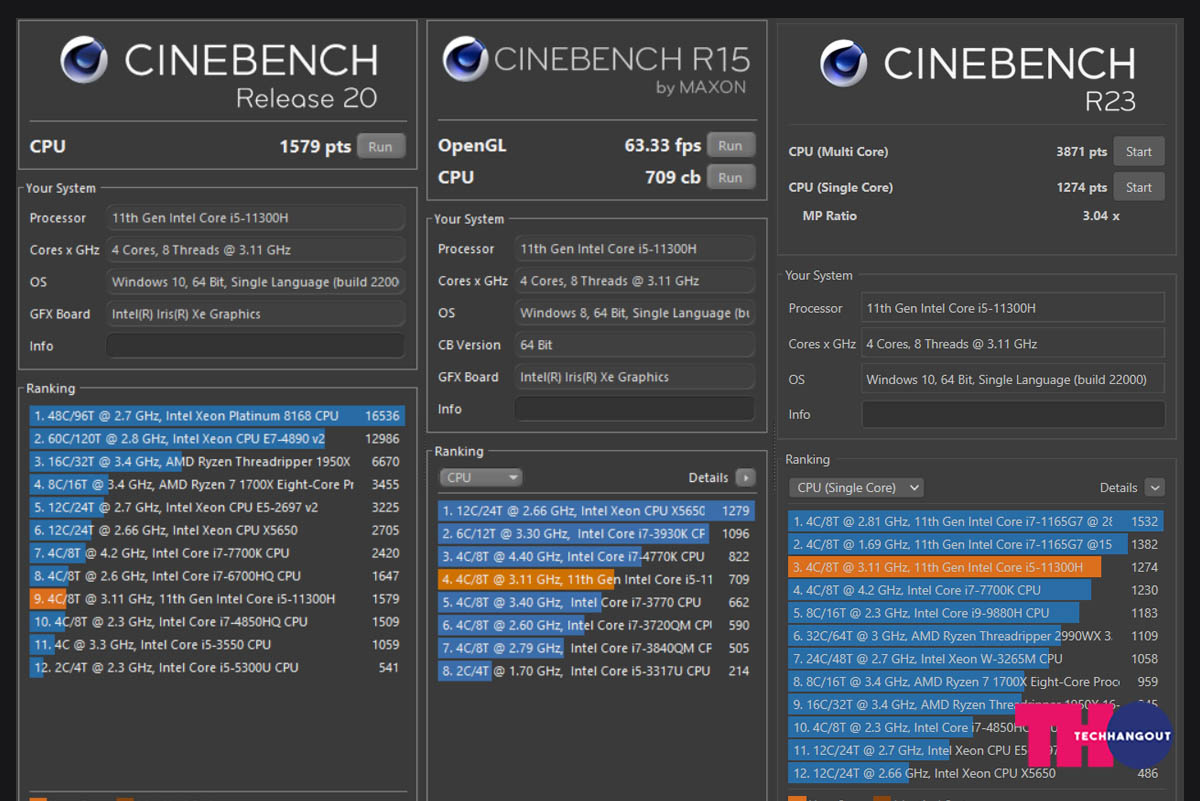The width and height of the screenshot is (1200, 801).
Task: Select Core i7-3770 row in R15 ranking
Action: coord(596,603)
